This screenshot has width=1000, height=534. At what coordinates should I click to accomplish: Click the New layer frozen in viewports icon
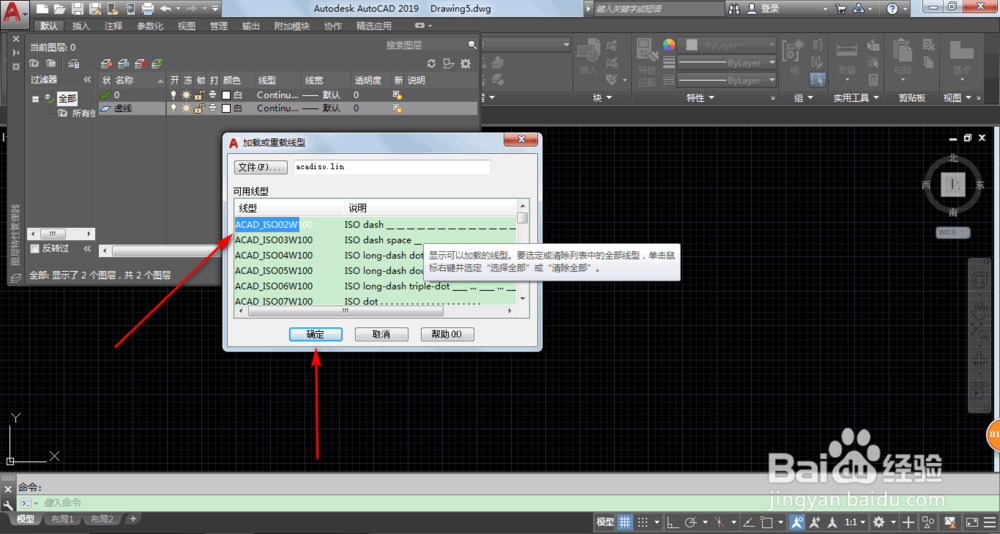tap(124, 64)
